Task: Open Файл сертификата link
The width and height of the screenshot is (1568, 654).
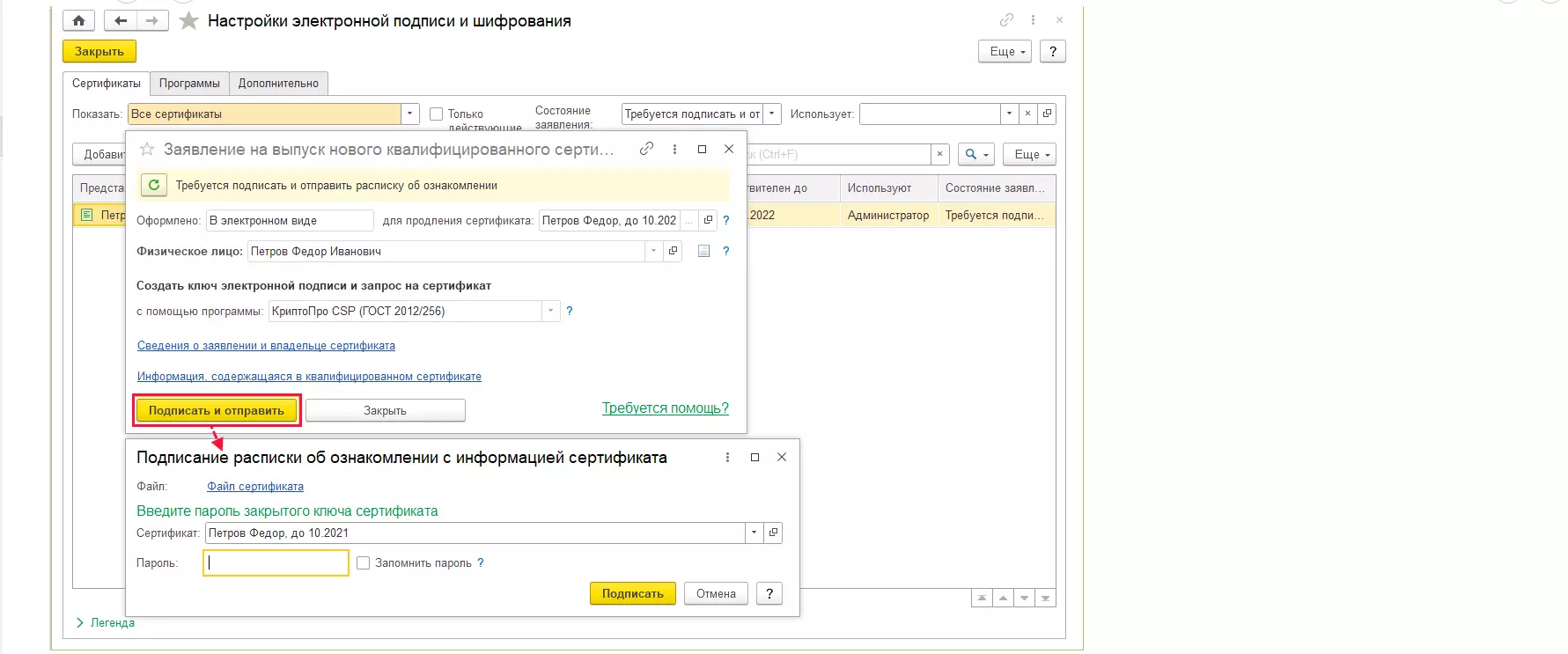Action: tap(255, 486)
